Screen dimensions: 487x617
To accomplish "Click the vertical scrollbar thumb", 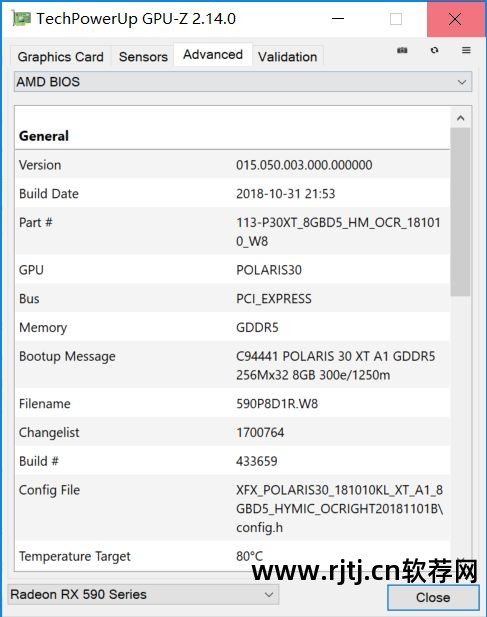I will click(461, 212).
